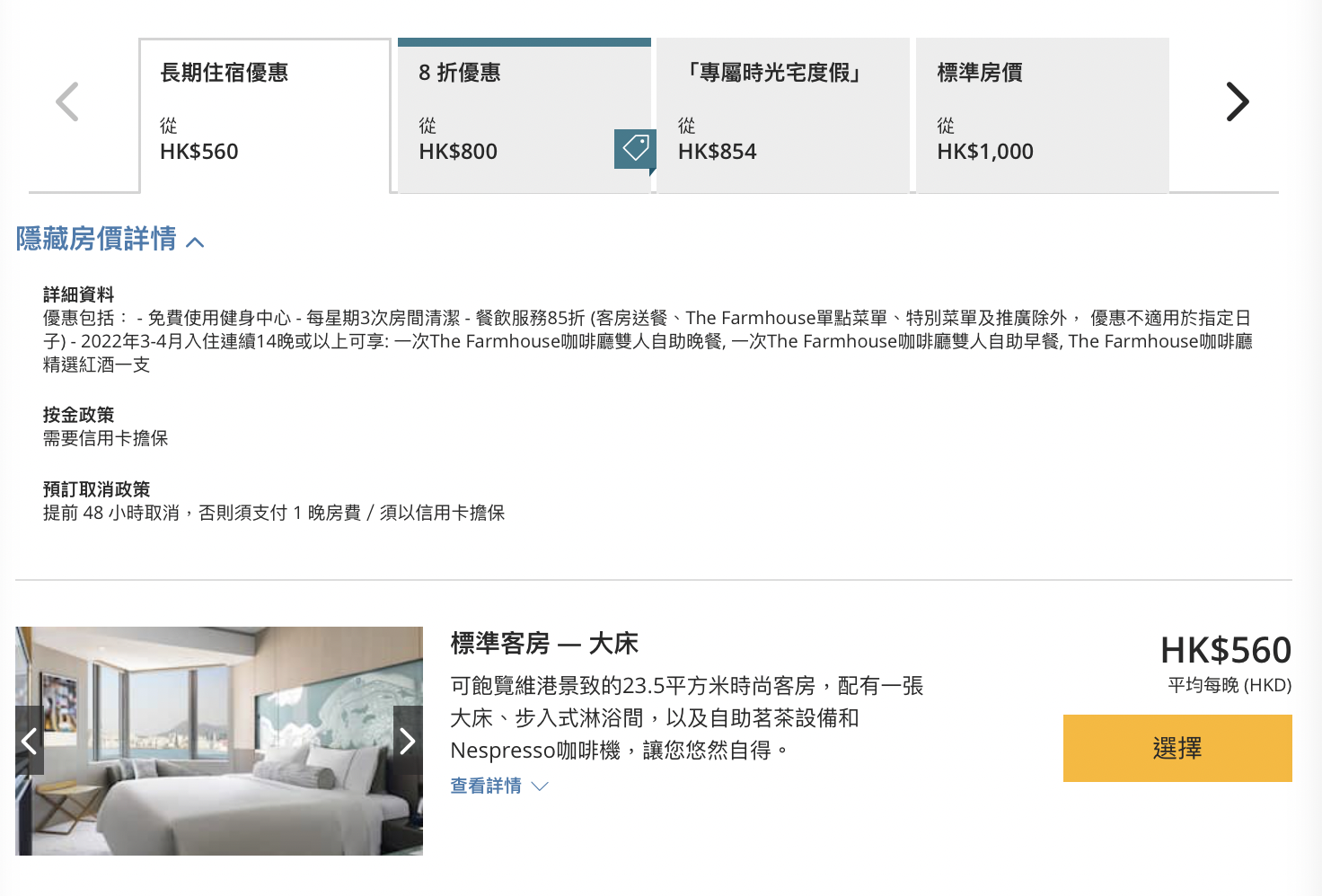Show the next room photo
The image size is (1322, 896).
(408, 741)
